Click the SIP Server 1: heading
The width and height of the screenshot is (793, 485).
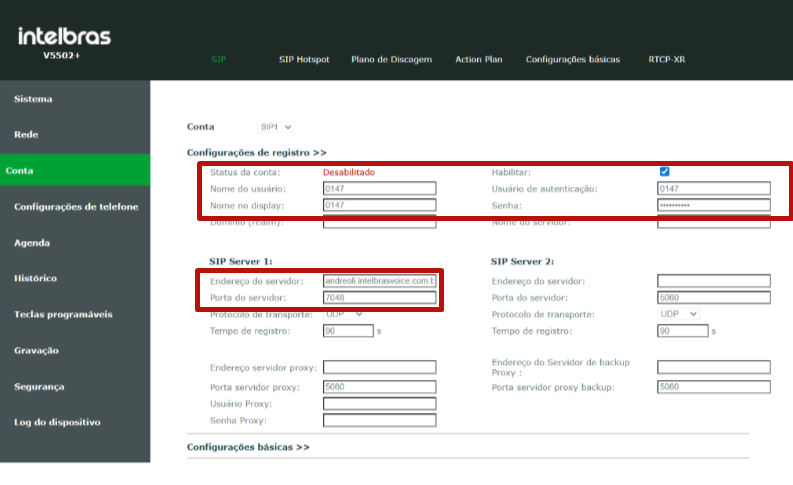coord(241,261)
